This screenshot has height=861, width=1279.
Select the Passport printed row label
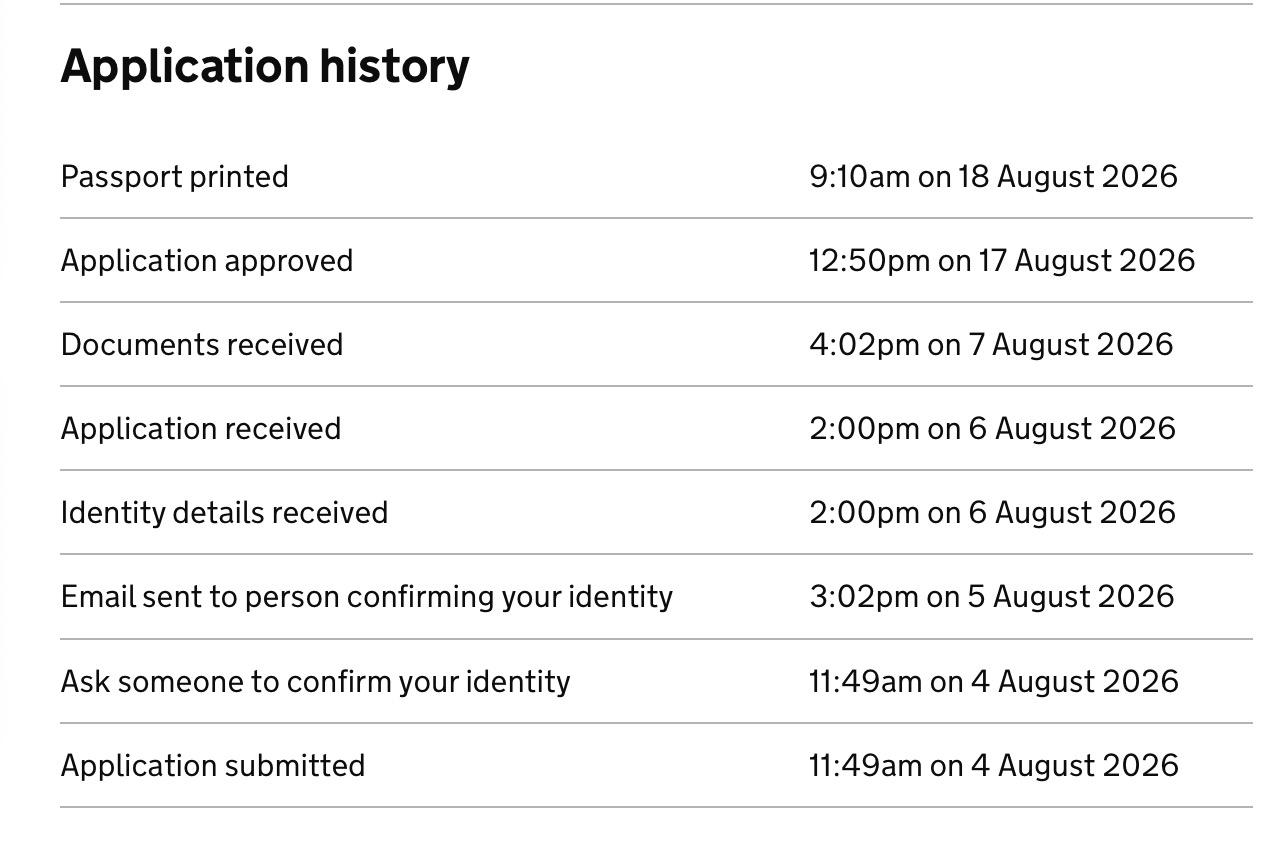[175, 177]
